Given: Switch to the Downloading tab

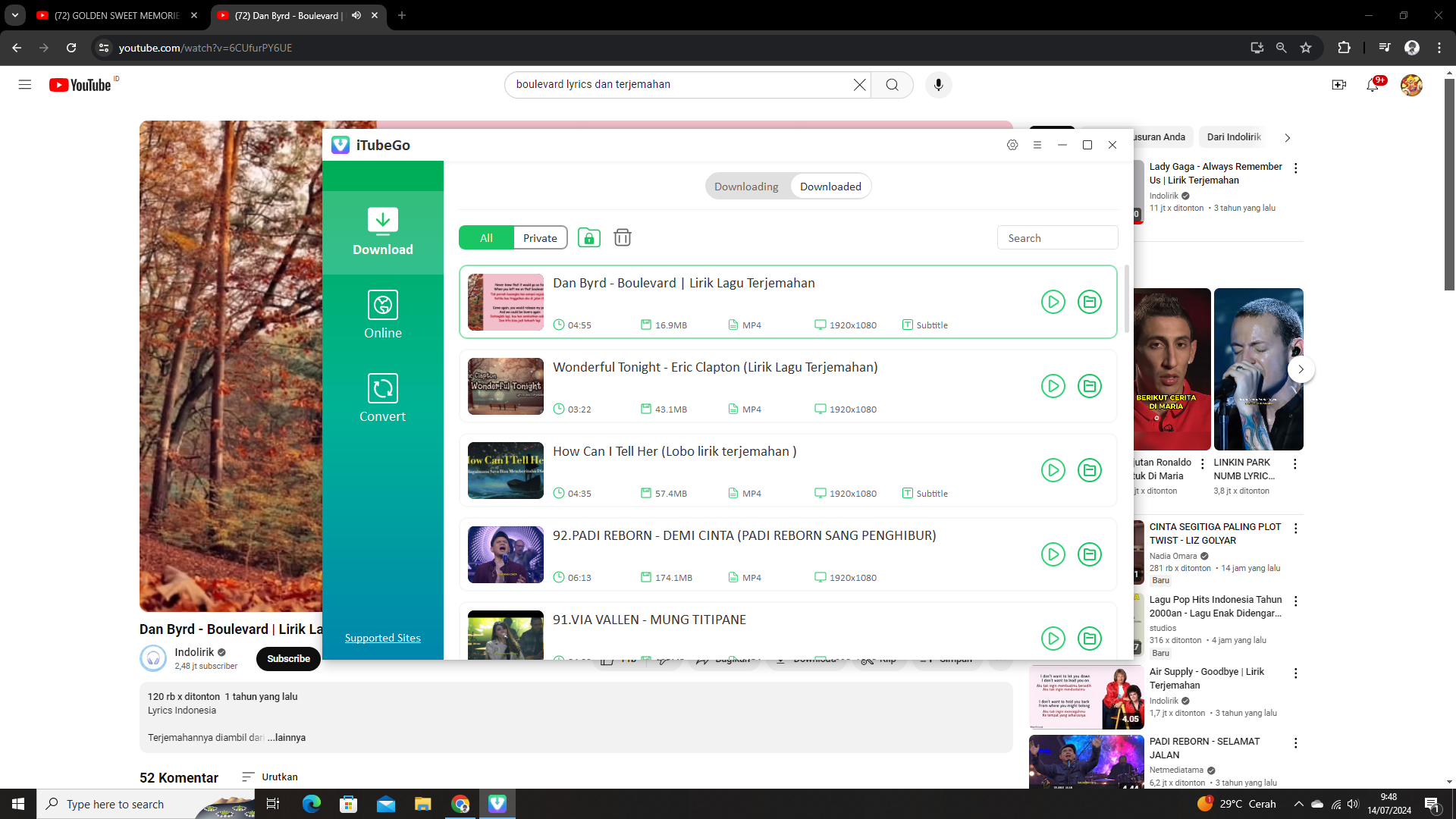Looking at the screenshot, I should click(747, 187).
